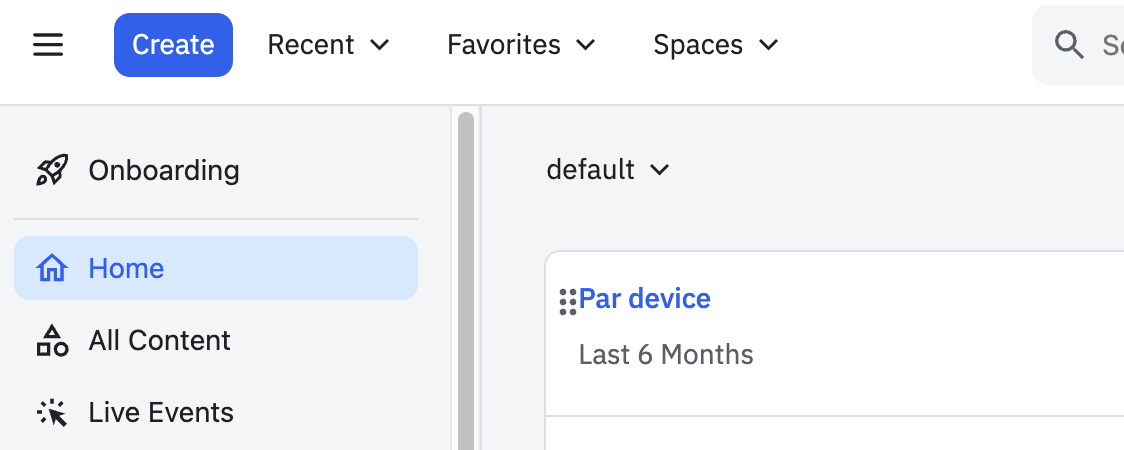This screenshot has width=1124, height=450.
Task: Click the sidebar vertical scrollbar
Action: point(465,280)
